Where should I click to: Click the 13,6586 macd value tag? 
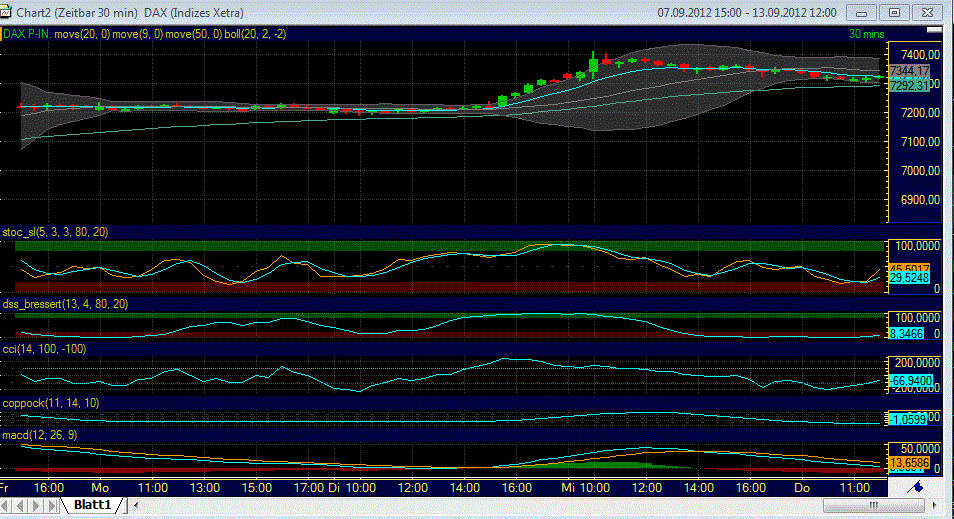pos(910,463)
